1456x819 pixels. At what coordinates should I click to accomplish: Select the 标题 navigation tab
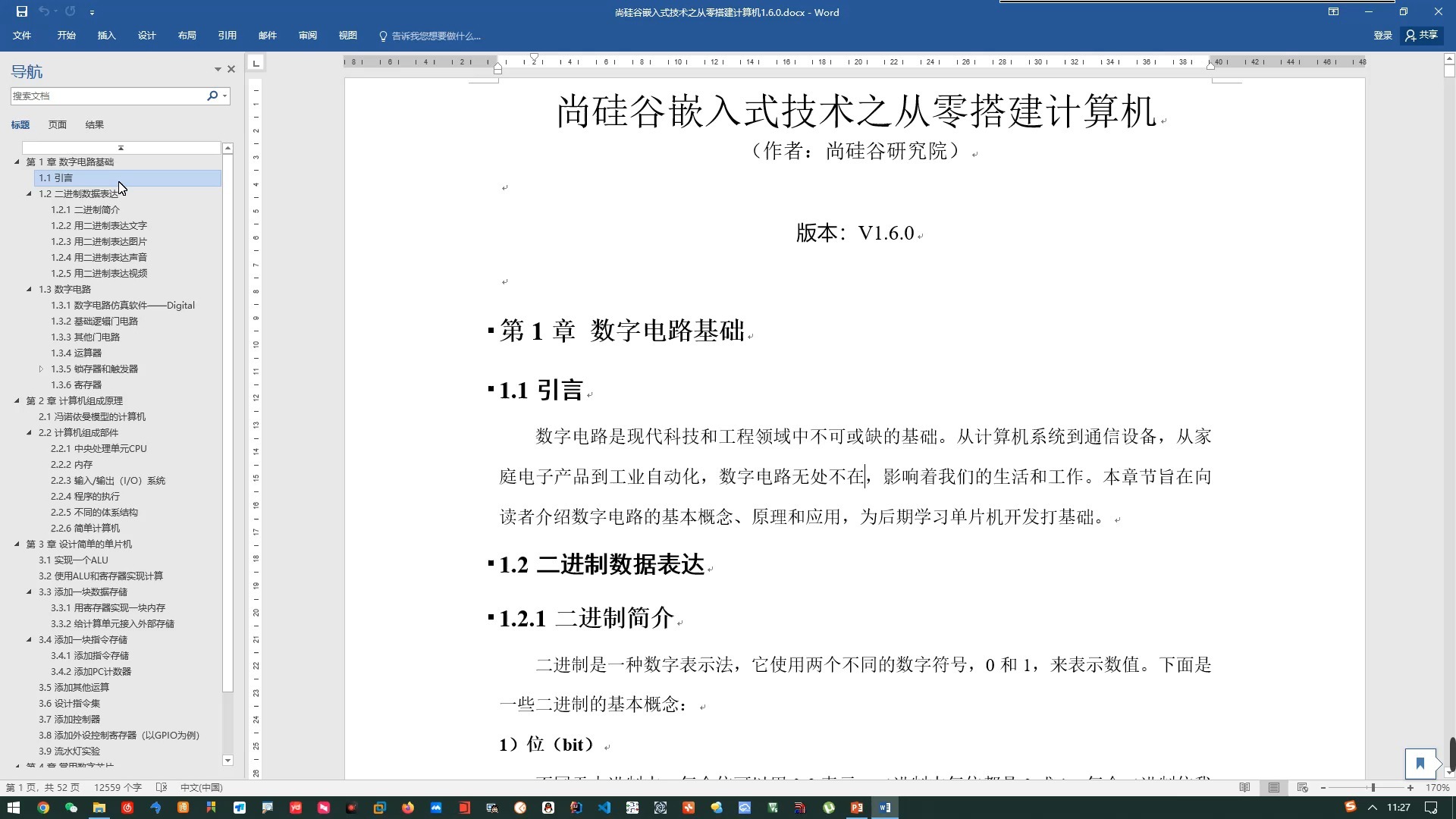[20, 124]
